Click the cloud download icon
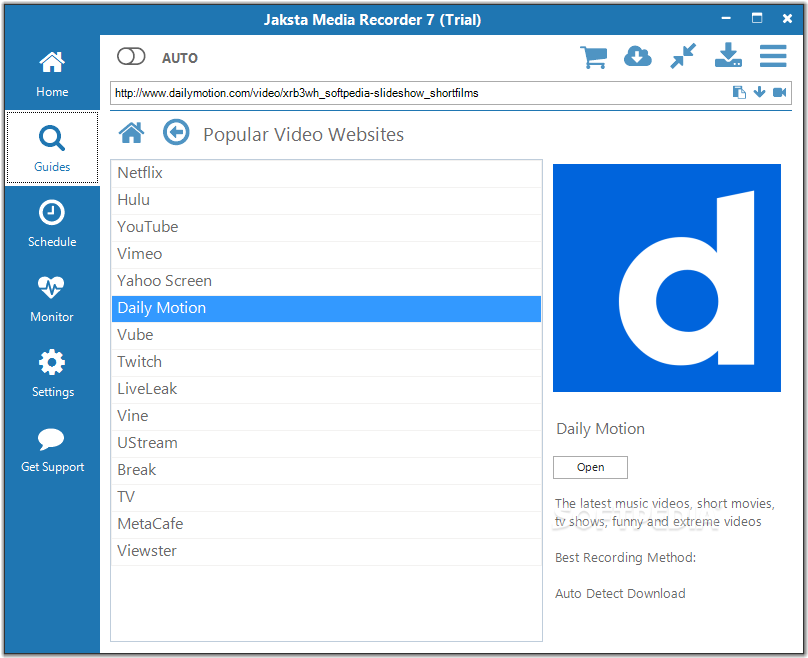Screen dimensions: 808x658 (x=638, y=57)
